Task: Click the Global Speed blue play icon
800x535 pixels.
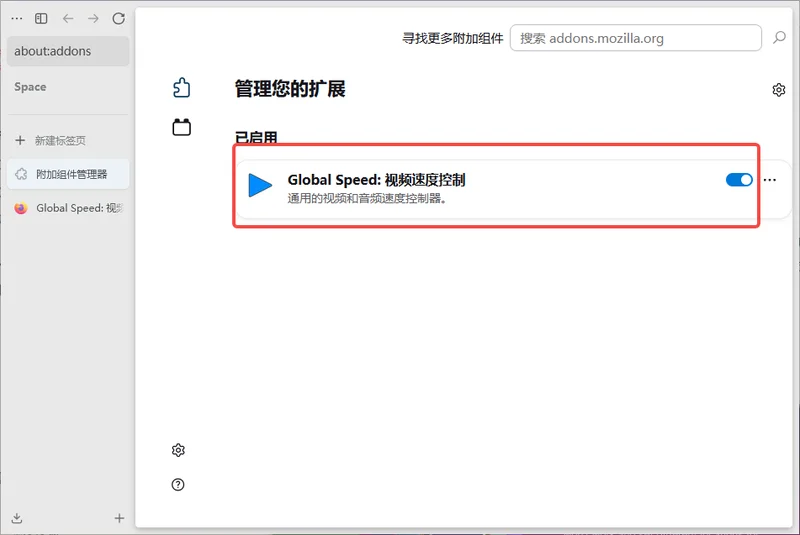Action: click(260, 185)
